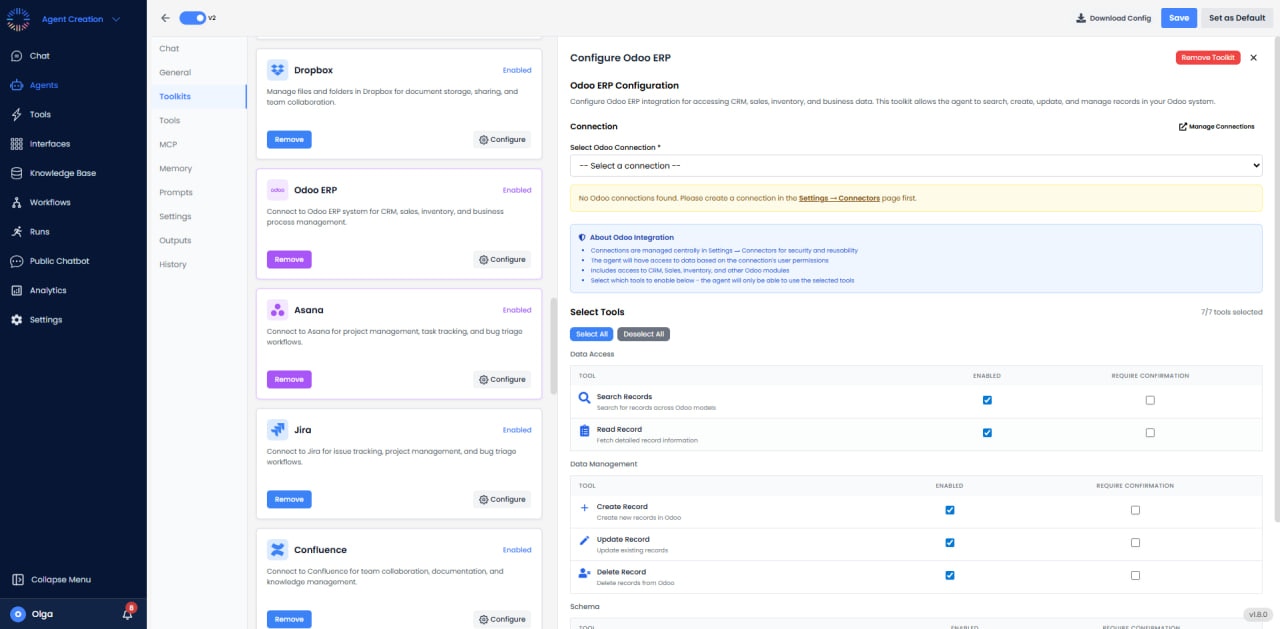
Task: Click the Jira toolkit icon
Action: (x=276, y=429)
